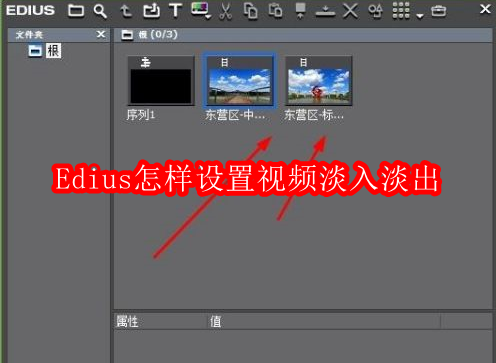The width and height of the screenshot is (496, 363).
Task: Add clip to timeline icon
Action: 325,11
